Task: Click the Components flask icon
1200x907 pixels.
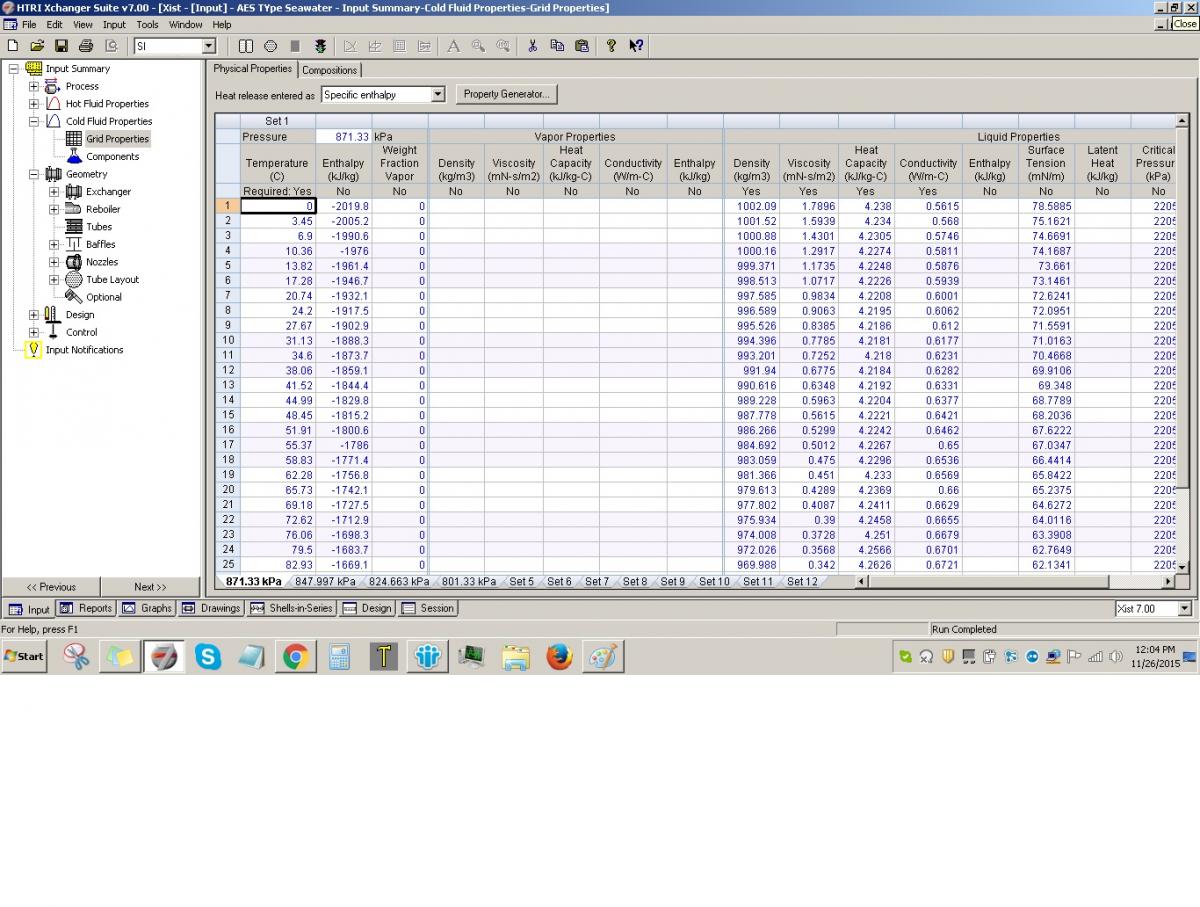Action: point(74,156)
